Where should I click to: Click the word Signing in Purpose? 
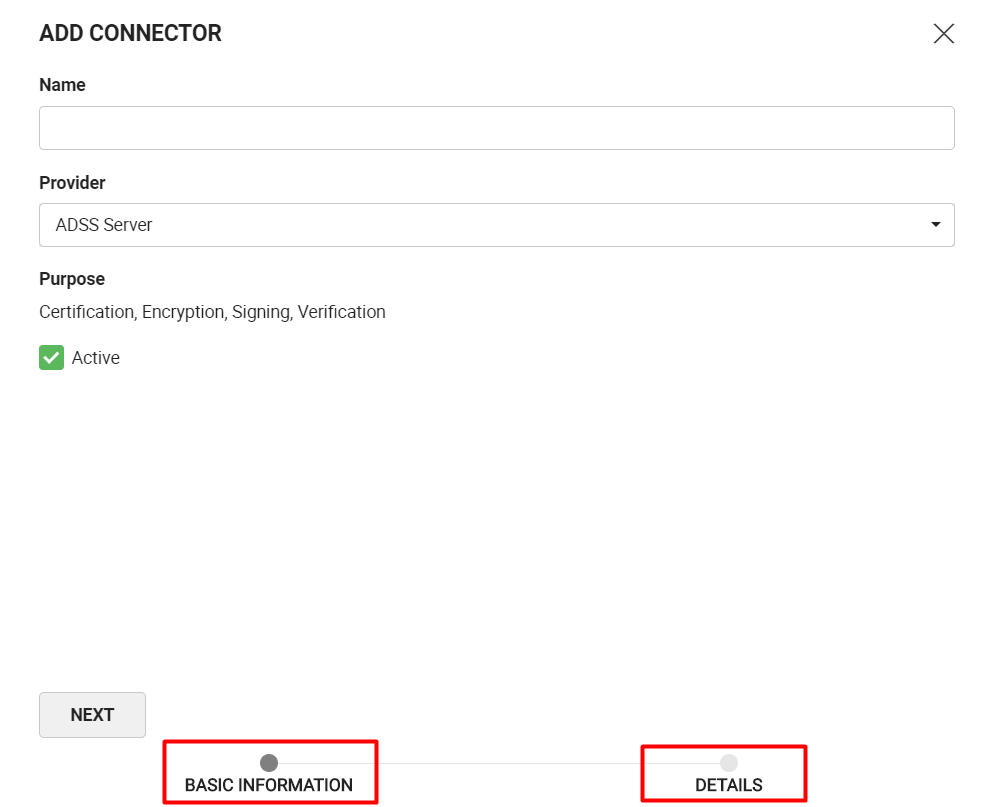coord(261,312)
